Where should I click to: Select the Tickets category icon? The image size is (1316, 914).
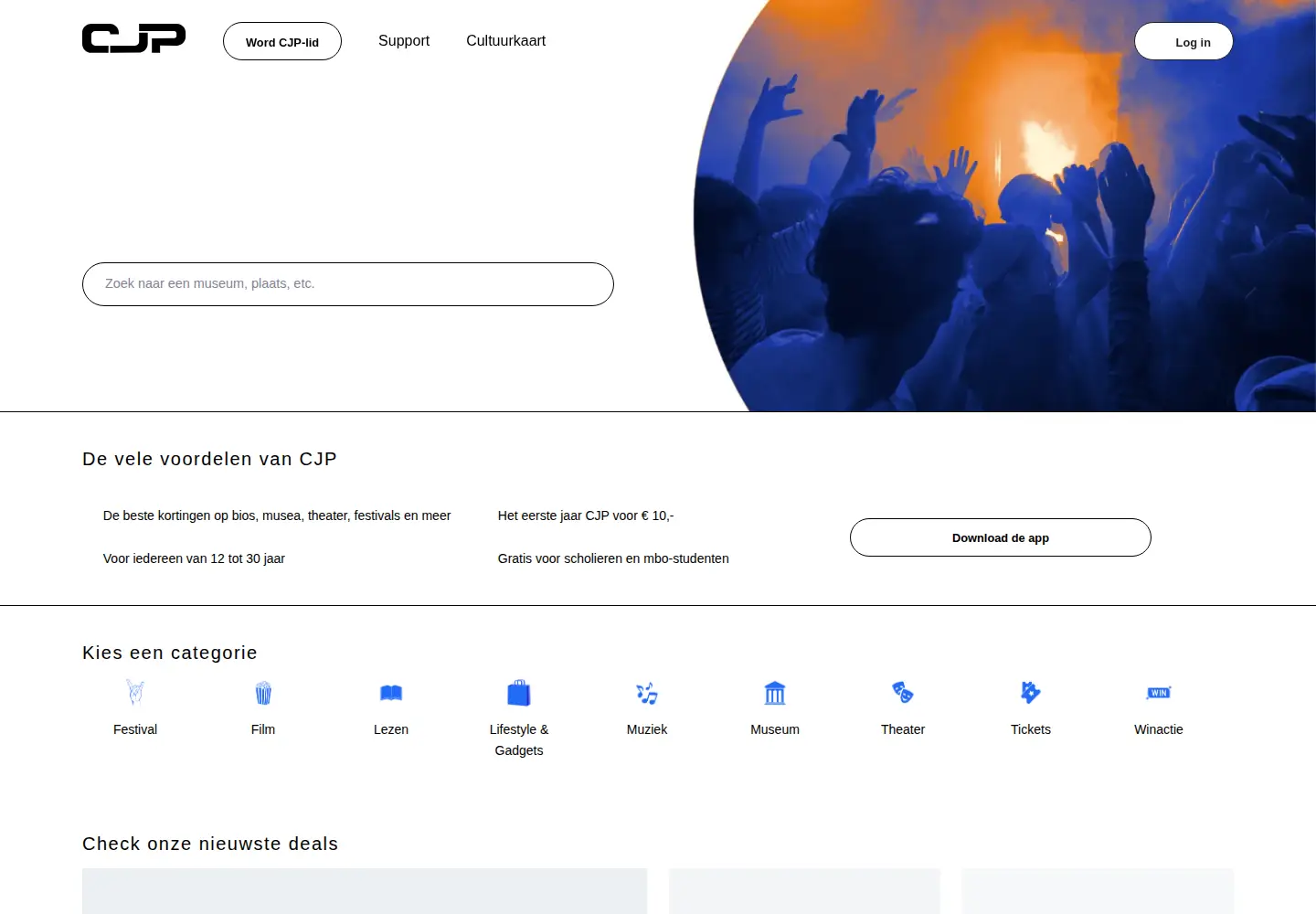pyautogui.click(x=1031, y=692)
